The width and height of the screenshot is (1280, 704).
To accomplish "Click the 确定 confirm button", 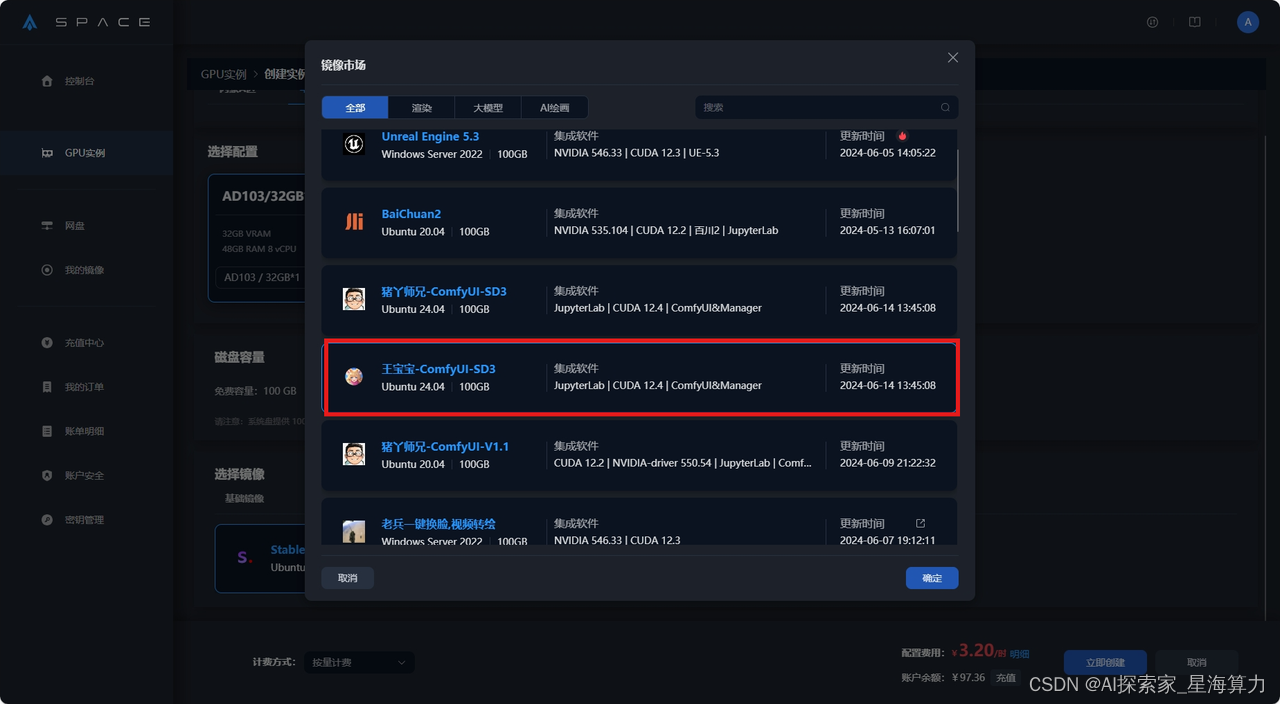I will 932,578.
